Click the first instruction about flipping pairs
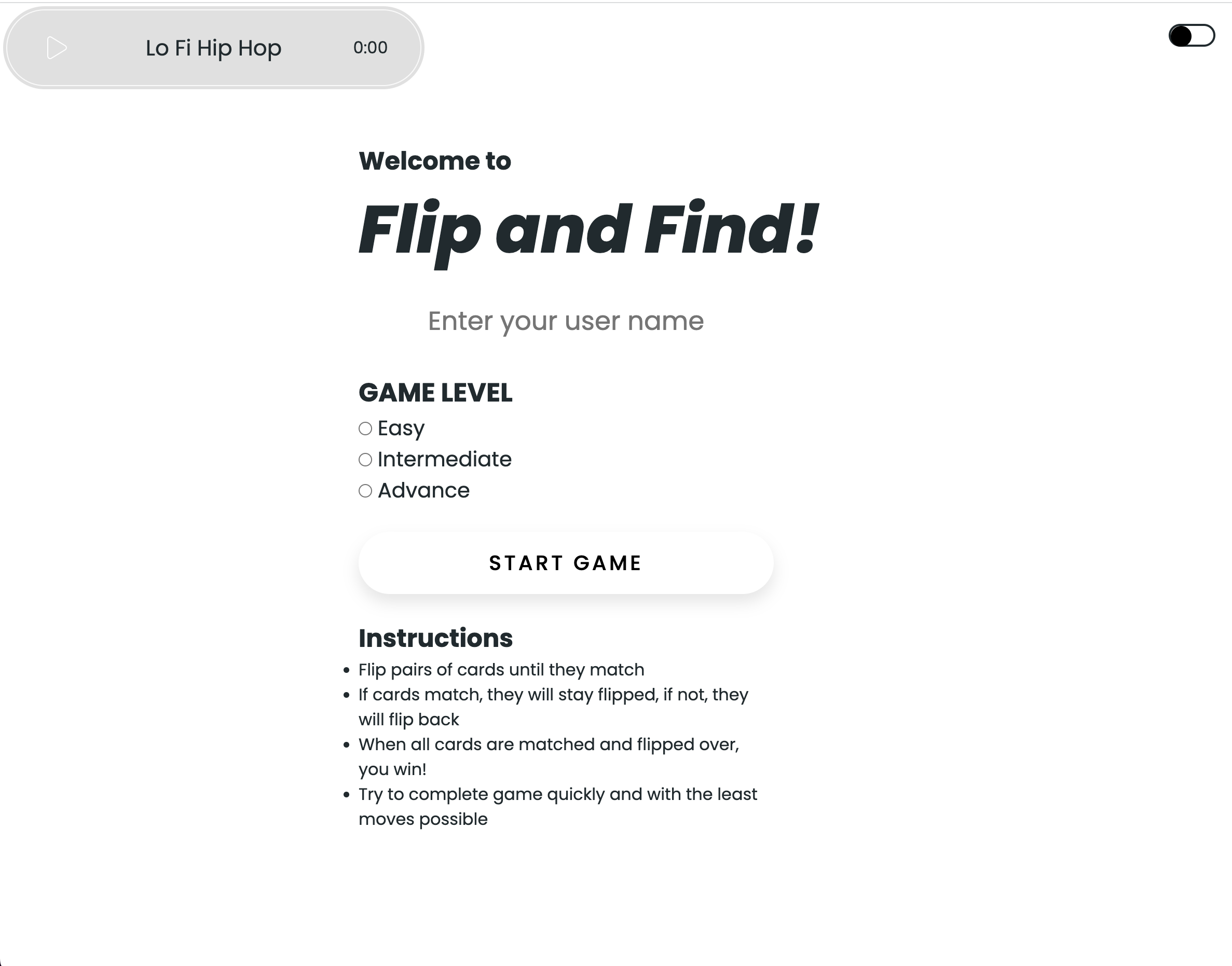Screen dimensions: 1232x966 pyautogui.click(x=501, y=670)
